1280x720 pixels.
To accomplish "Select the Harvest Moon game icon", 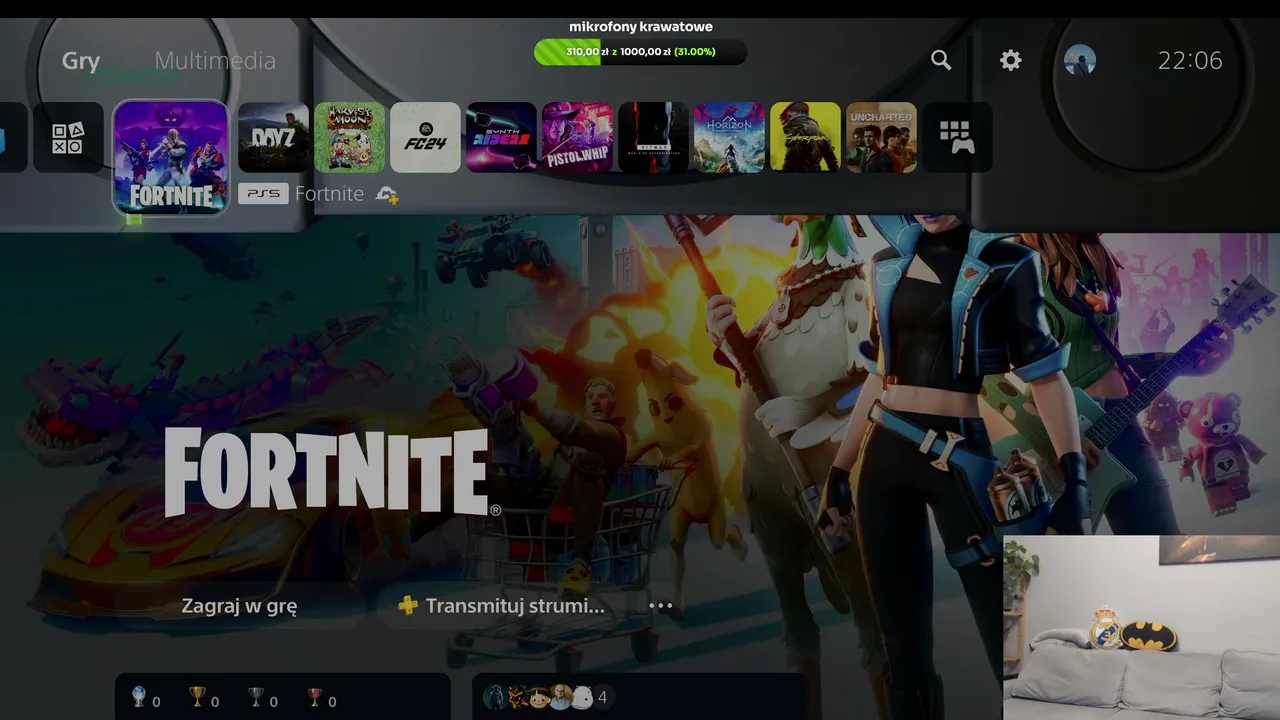I will (x=349, y=138).
